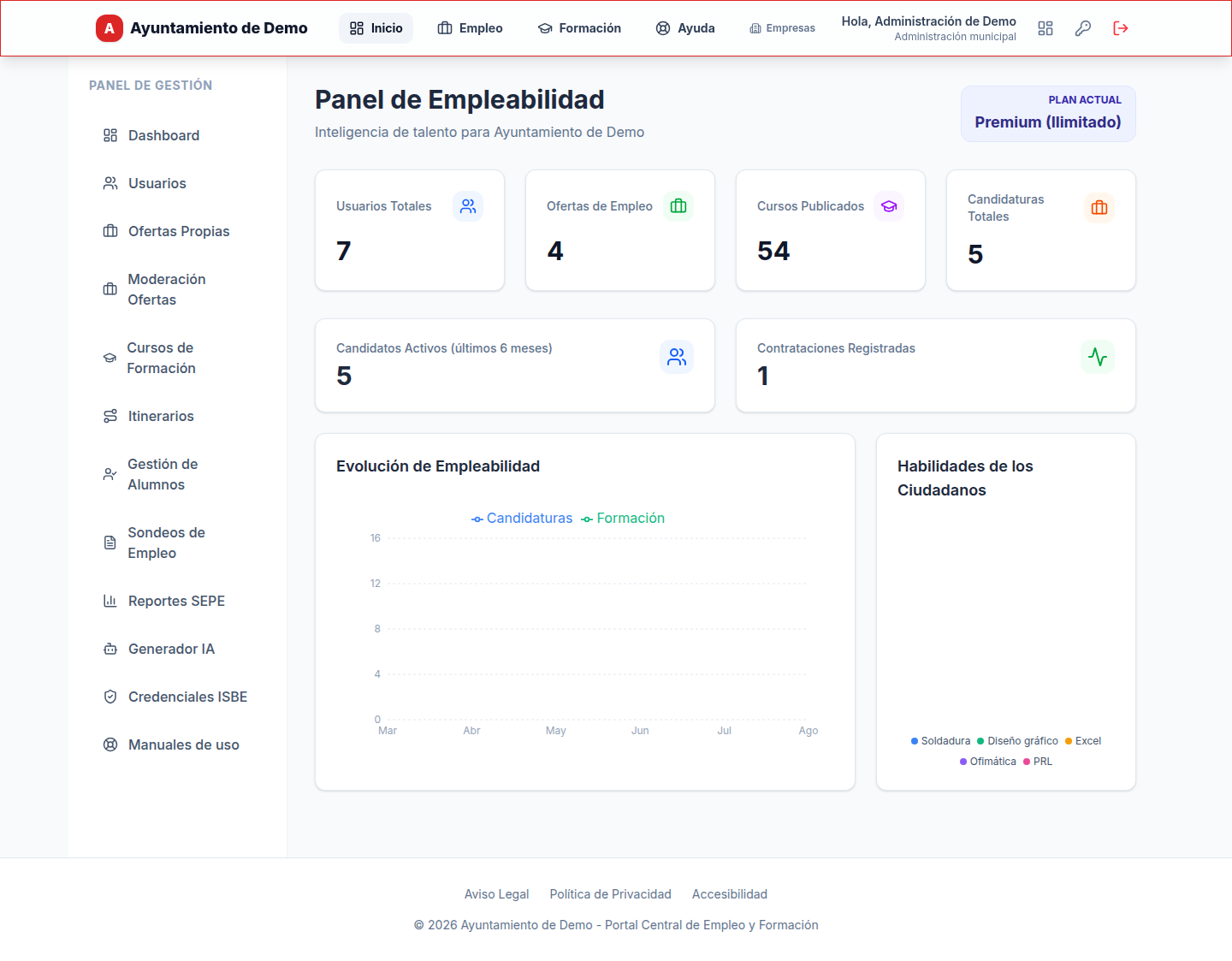Click the Hola, Administración de Demo greeting
The image size is (1232, 961).
[929, 21]
